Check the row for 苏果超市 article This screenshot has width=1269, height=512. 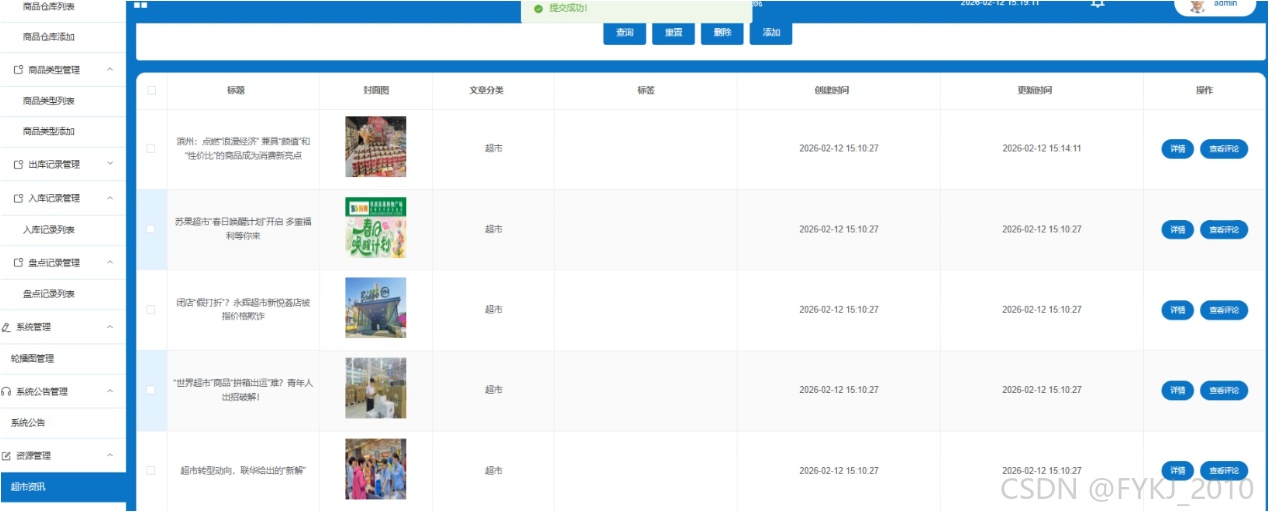click(151, 229)
